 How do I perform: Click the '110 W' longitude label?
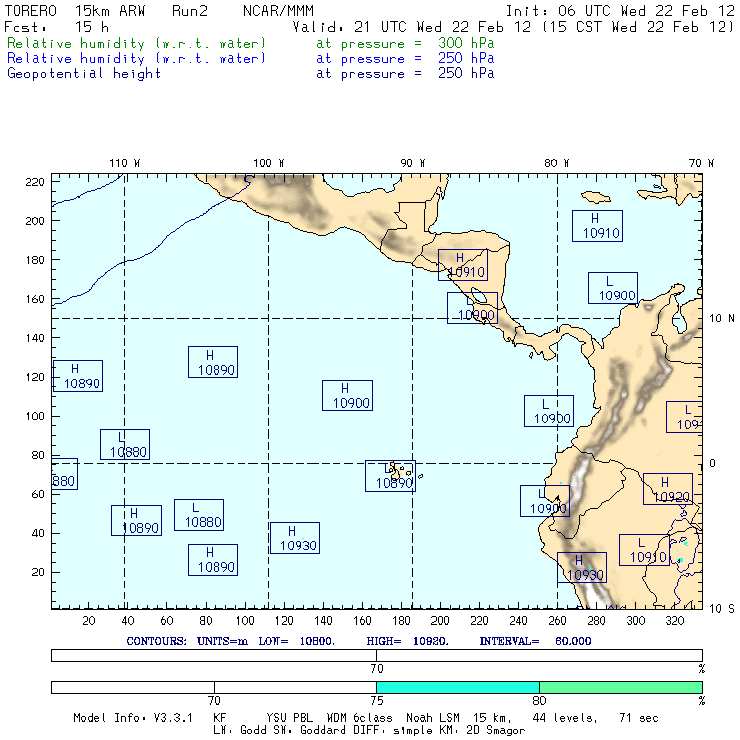click(125, 163)
